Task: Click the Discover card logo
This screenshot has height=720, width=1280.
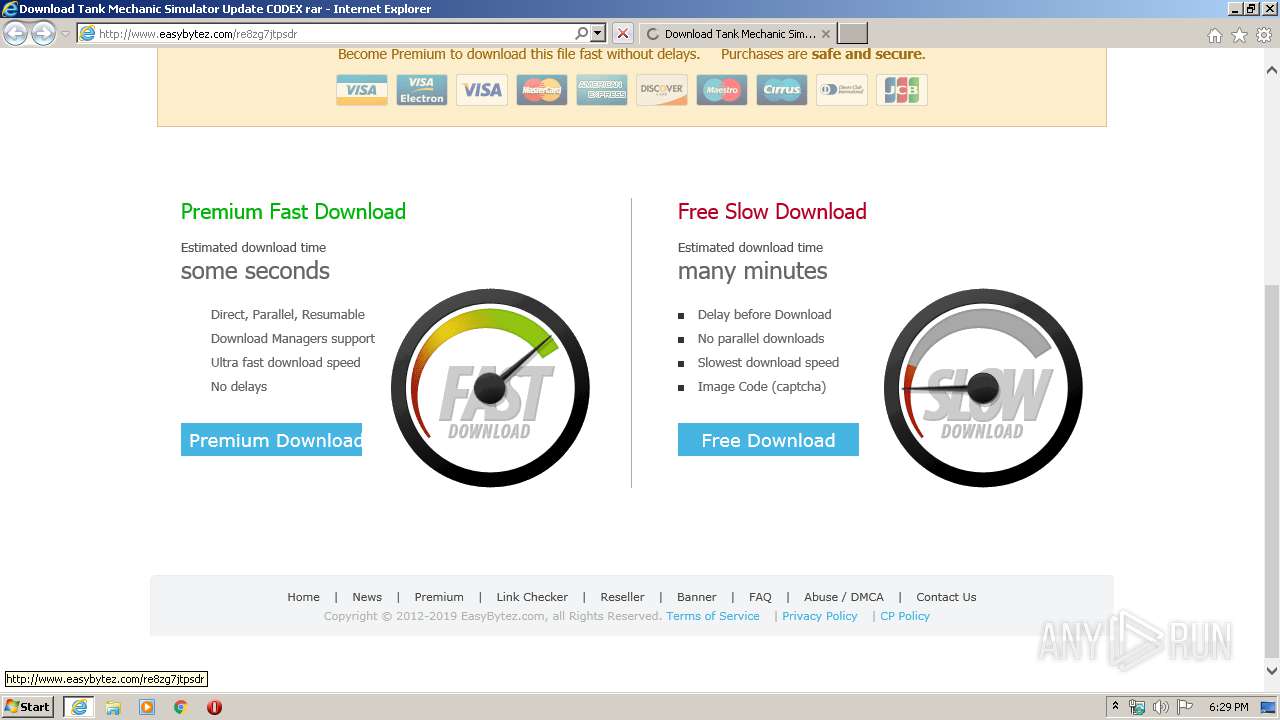Action: pos(661,90)
